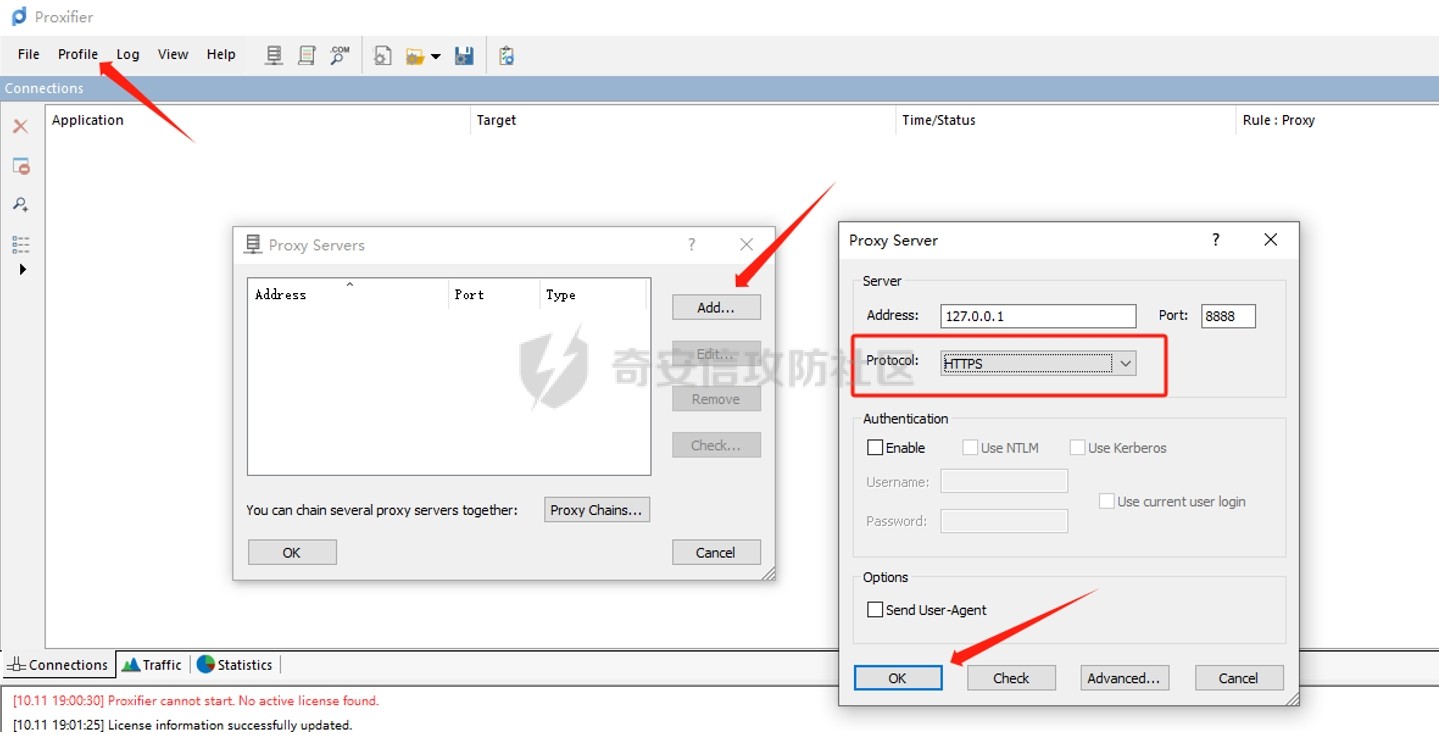1439x735 pixels.
Task: Click OK in the Proxy Server dialog
Action: (x=898, y=678)
